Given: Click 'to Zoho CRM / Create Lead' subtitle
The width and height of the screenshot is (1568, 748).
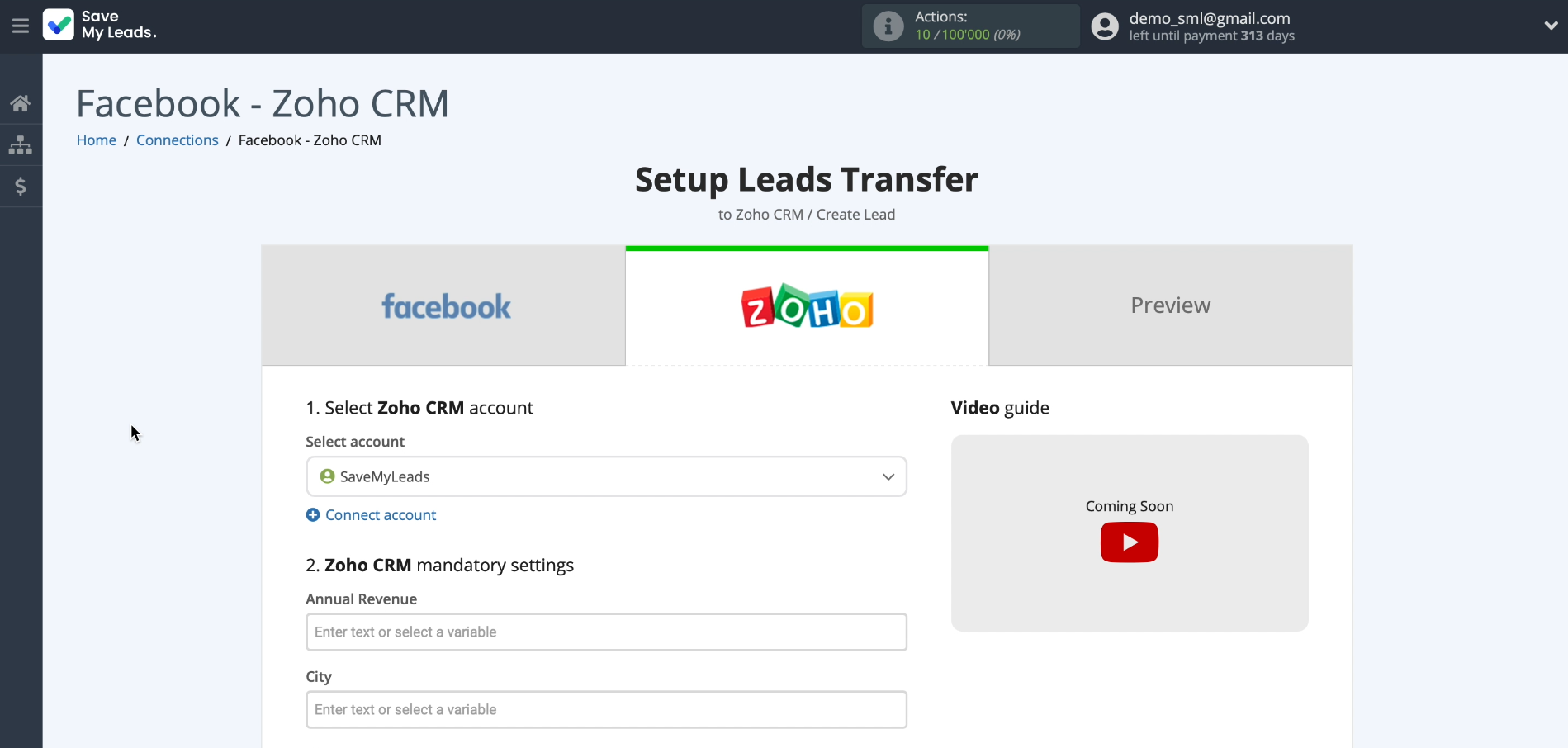Looking at the screenshot, I should [807, 215].
